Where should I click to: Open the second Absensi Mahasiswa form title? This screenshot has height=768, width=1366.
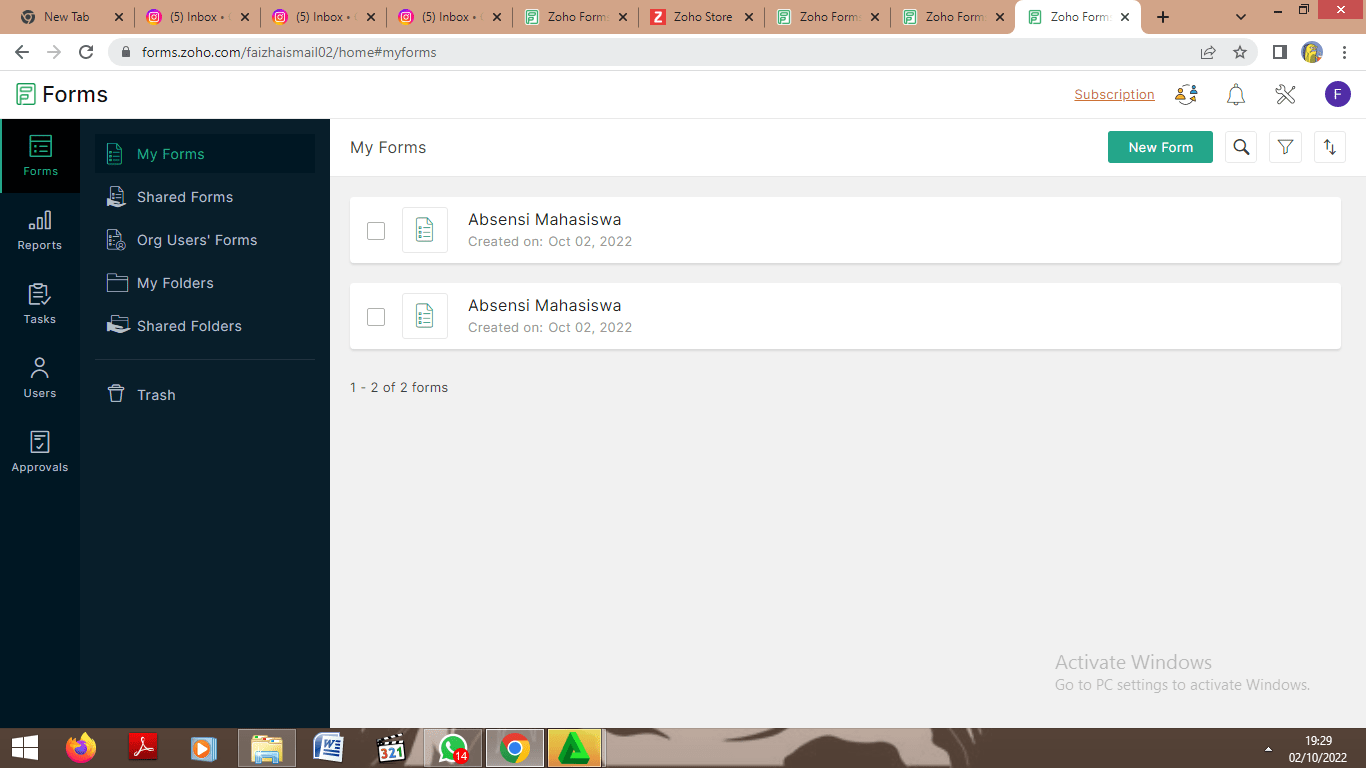pos(545,306)
